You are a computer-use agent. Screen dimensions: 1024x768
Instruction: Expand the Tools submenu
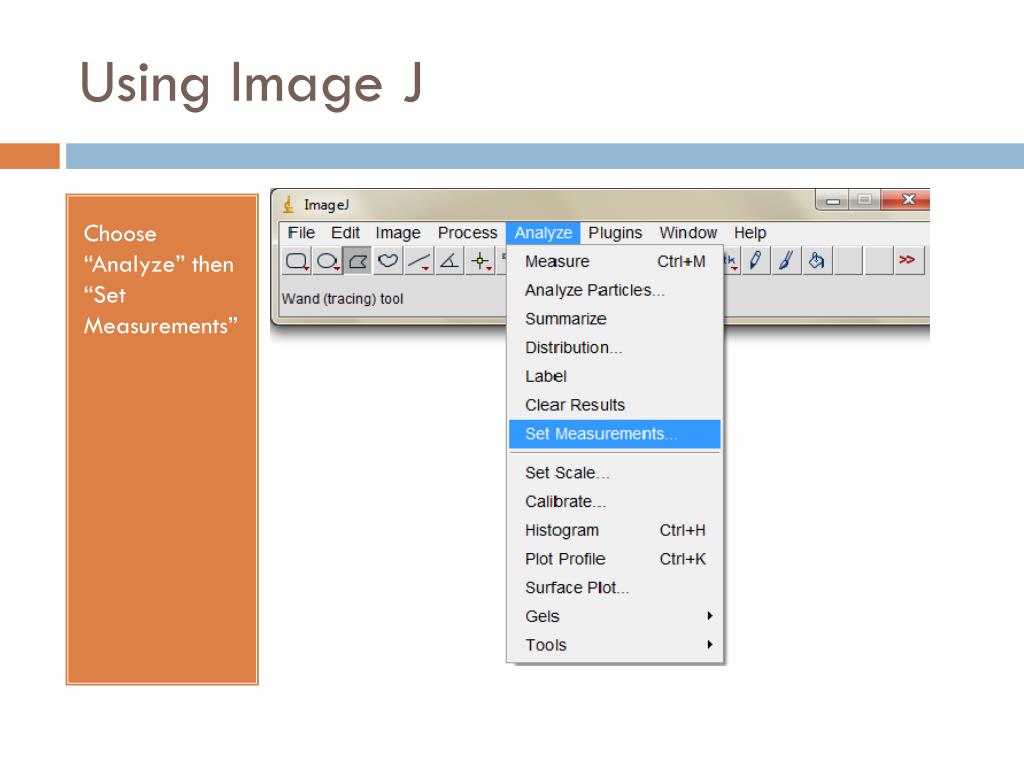[x=615, y=645]
